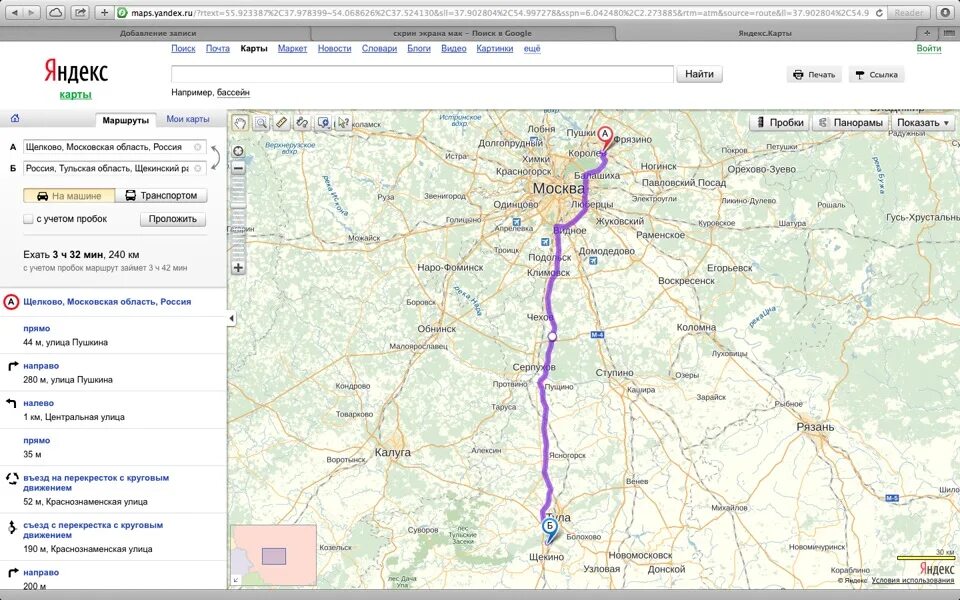The height and width of the screenshot is (600, 960).
Task: Switch to the Мои карты tab
Action: 188,119
